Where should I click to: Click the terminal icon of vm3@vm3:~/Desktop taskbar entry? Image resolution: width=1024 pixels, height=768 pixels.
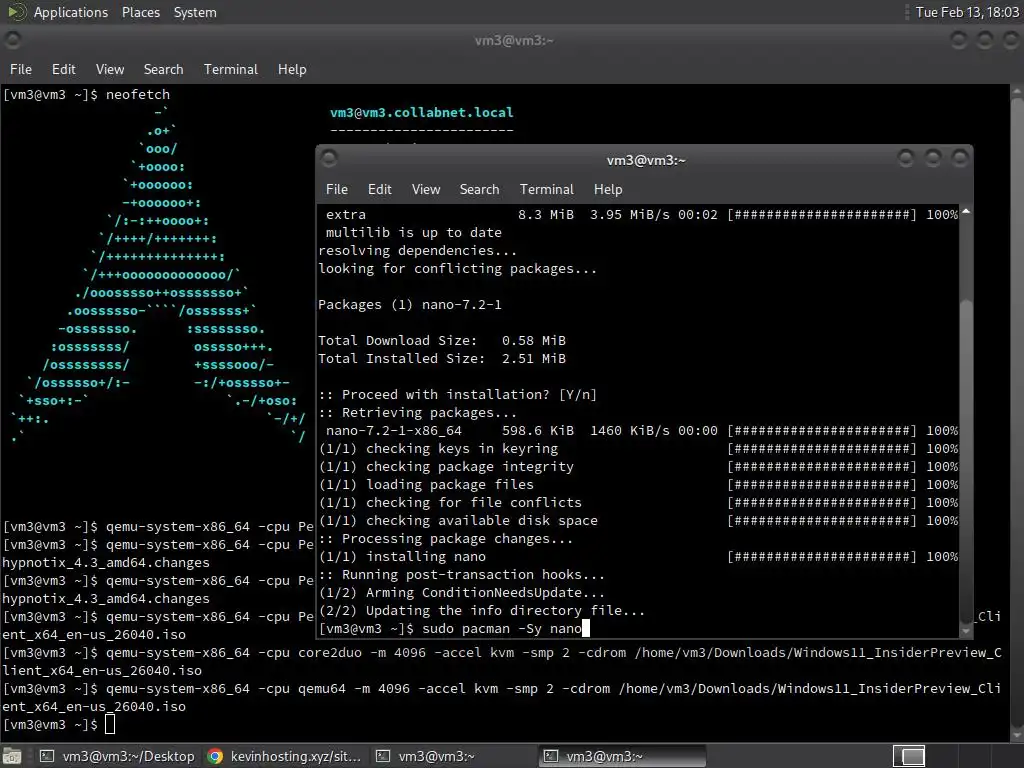46,756
